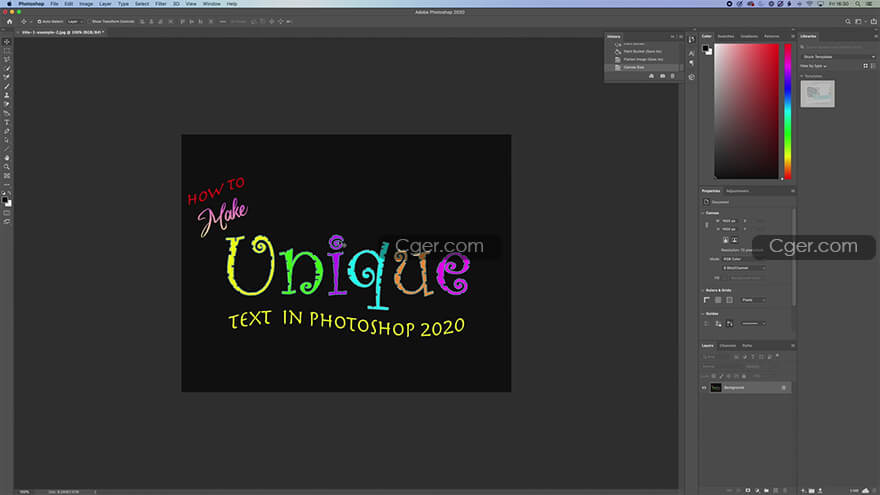This screenshot has width=880, height=495.
Task: Click the search icon in options bar
Action: coord(848,21)
